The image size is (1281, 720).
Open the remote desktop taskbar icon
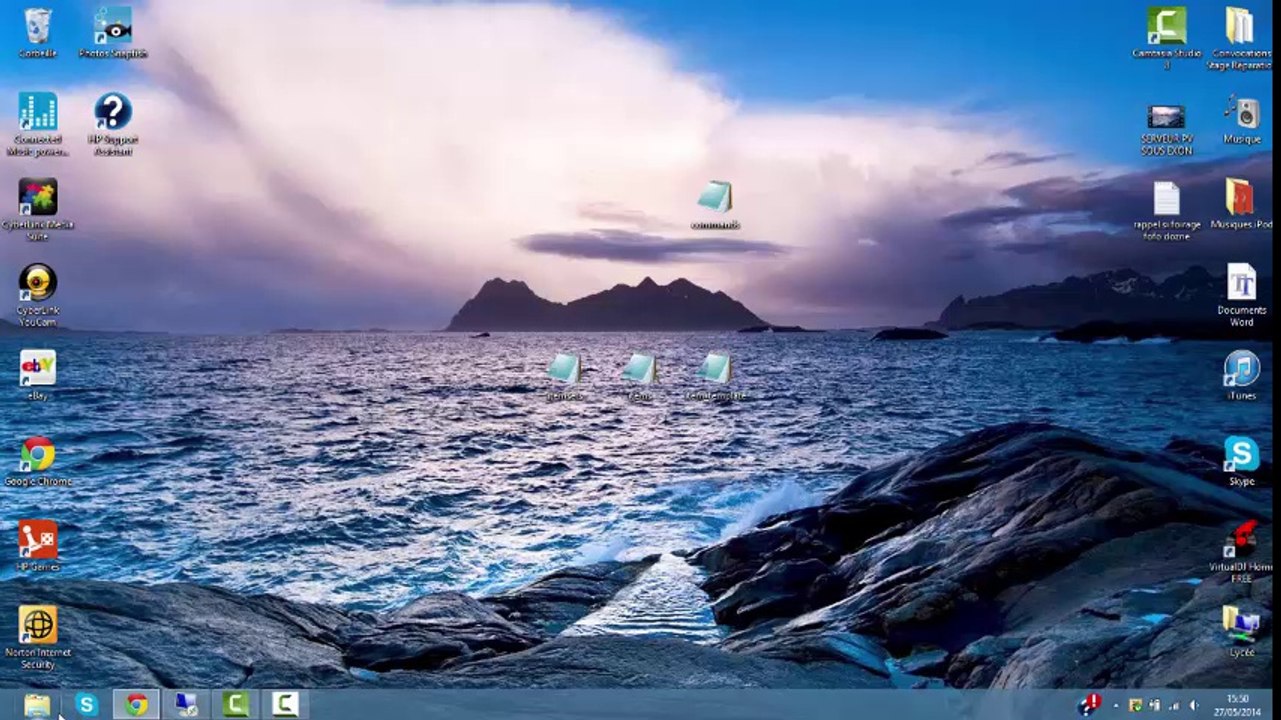click(186, 705)
